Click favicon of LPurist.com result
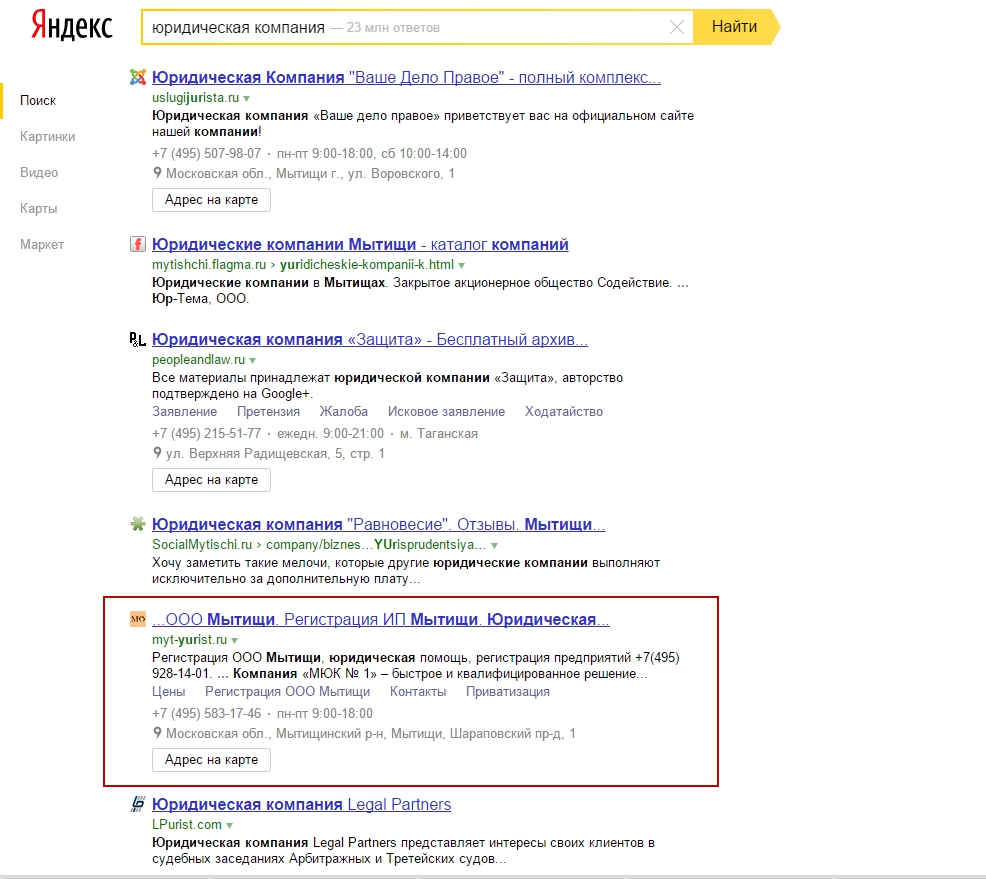Viewport: 986px width, 879px height. pos(138,804)
